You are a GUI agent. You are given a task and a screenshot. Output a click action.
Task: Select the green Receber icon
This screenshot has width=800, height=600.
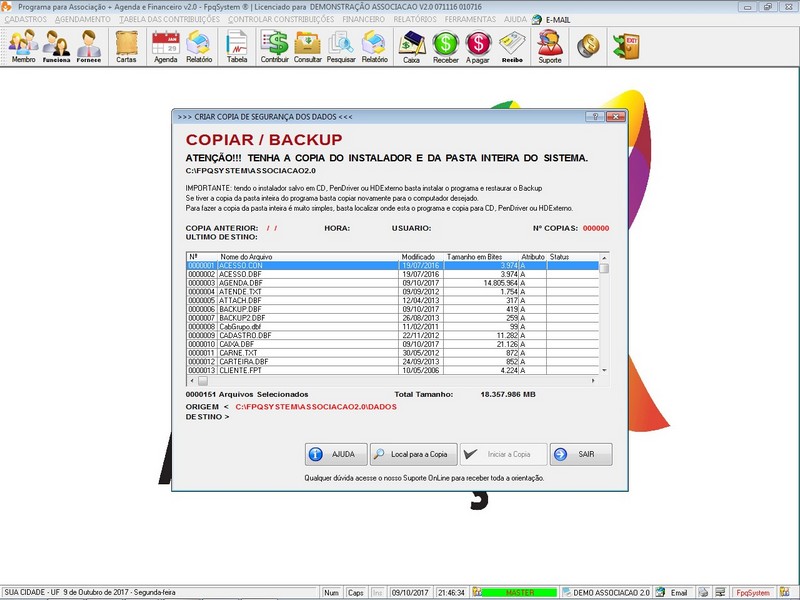(x=445, y=46)
